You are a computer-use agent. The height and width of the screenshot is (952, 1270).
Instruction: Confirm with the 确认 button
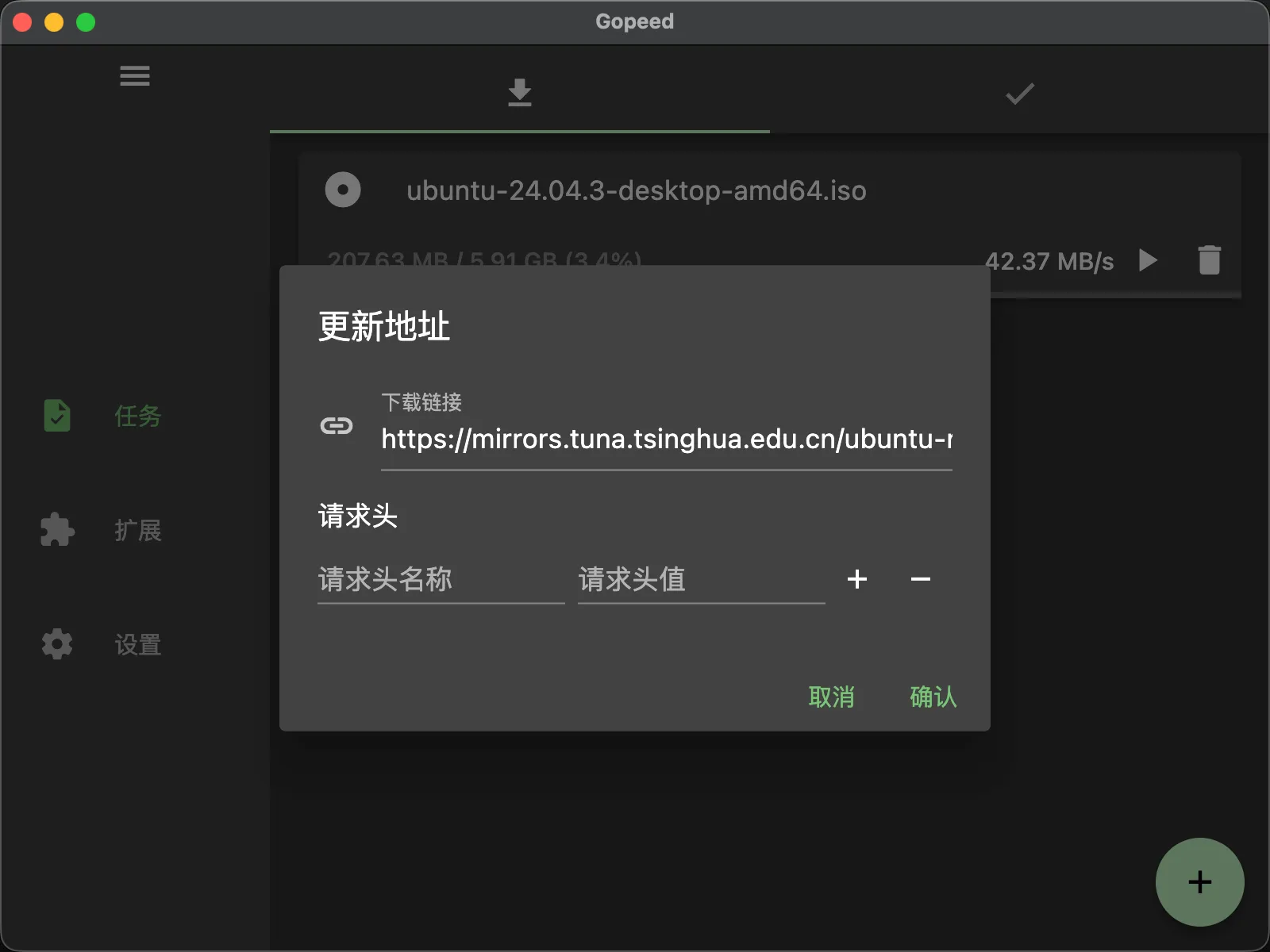click(933, 697)
